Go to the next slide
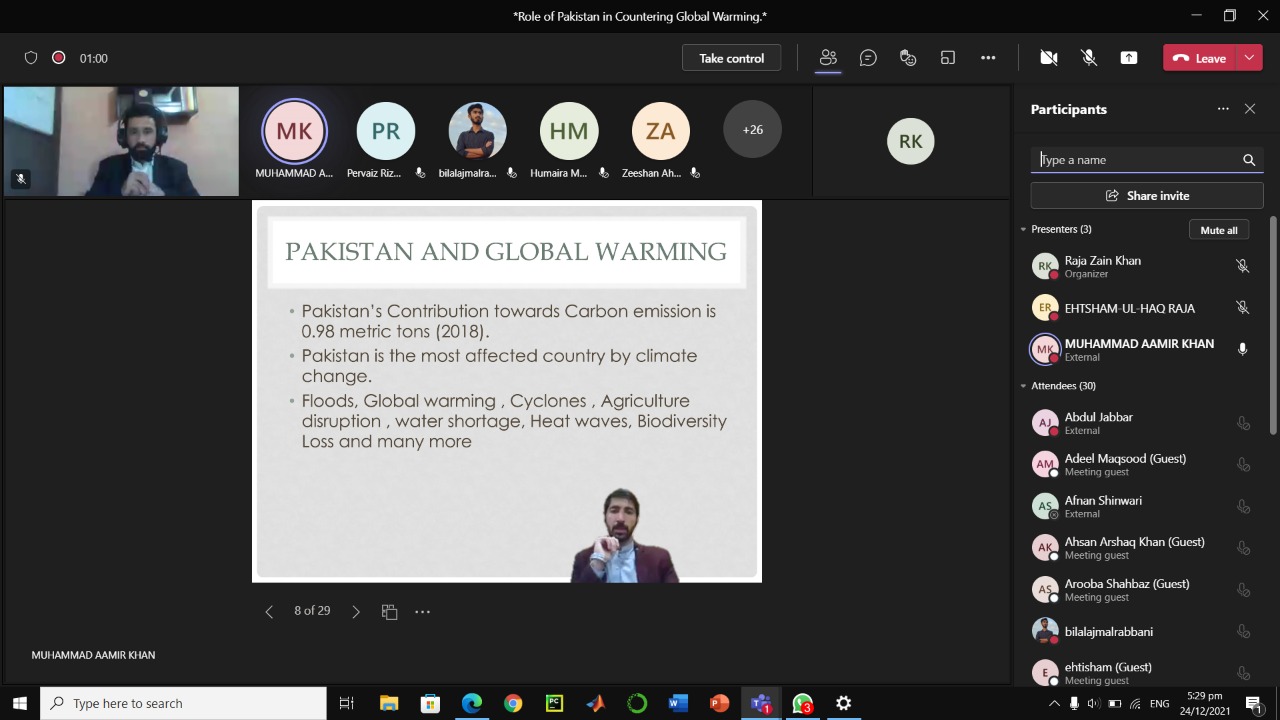 tap(356, 611)
